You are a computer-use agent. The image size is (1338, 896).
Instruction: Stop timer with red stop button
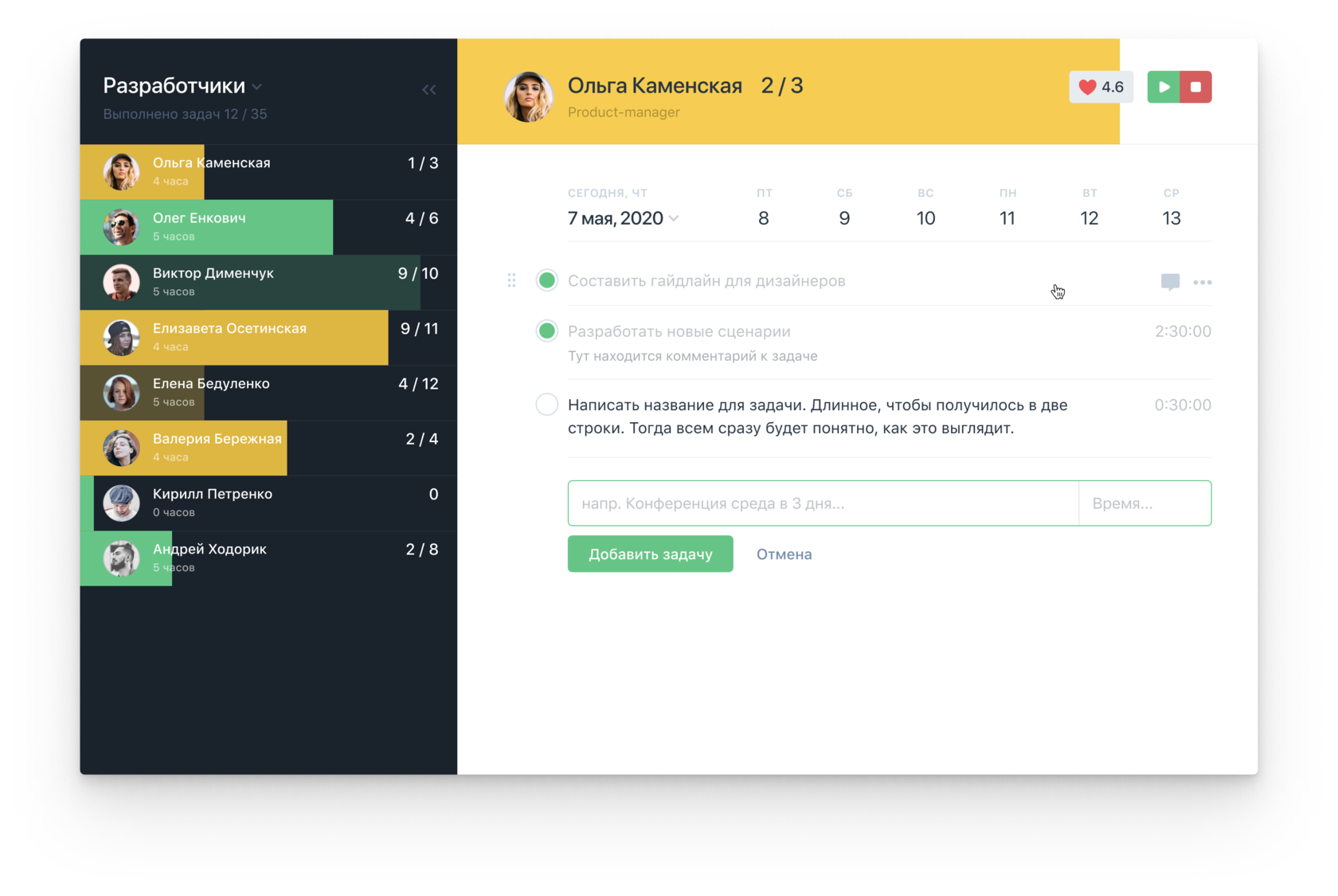[x=1195, y=87]
